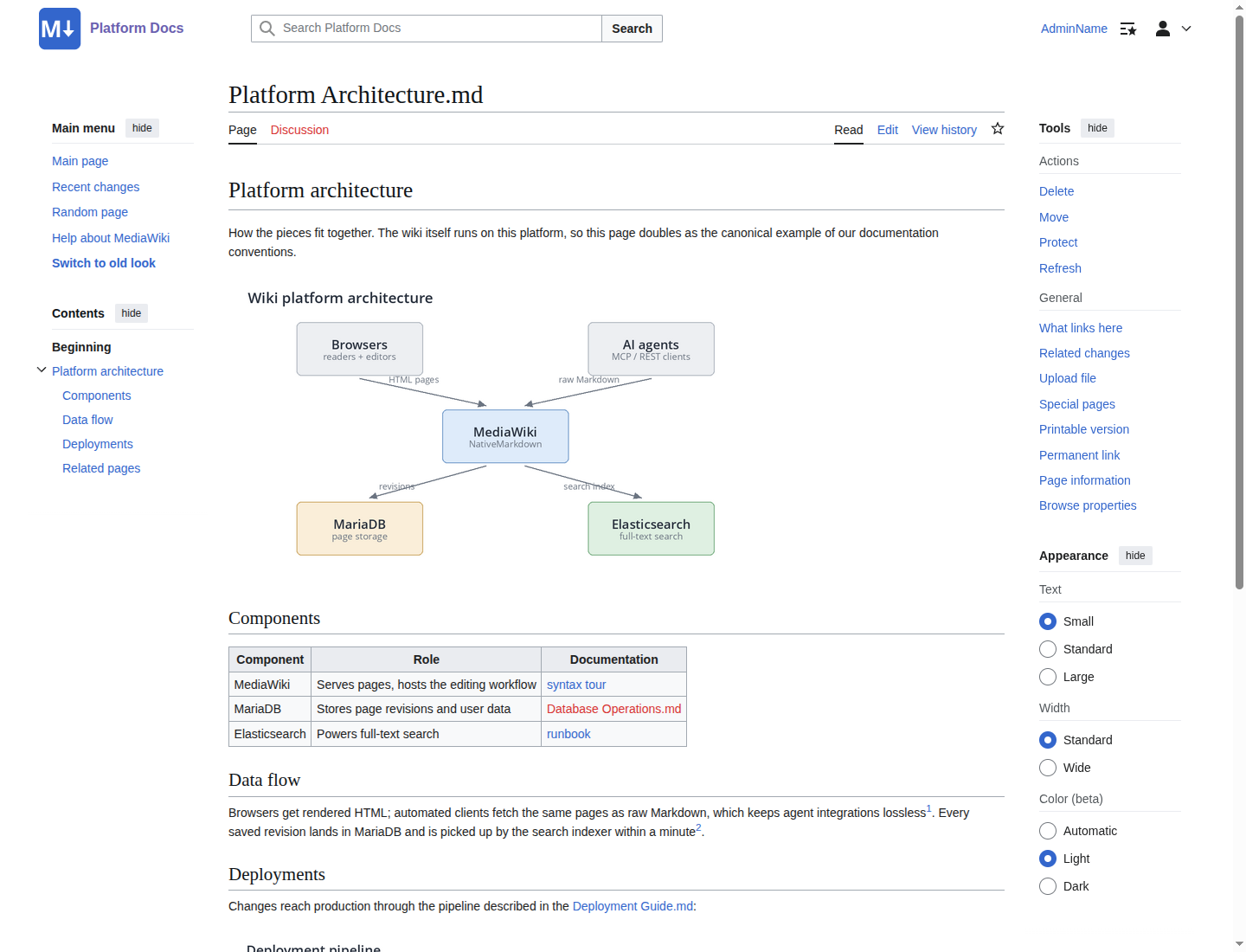1246x952 pixels.
Task: Open Special pages link
Action: [x=1077, y=404]
